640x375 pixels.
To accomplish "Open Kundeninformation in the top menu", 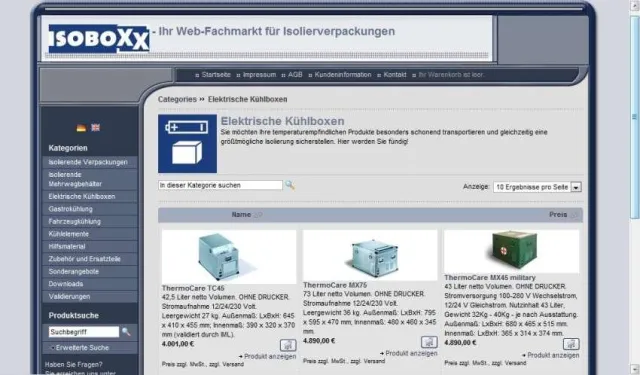I will tap(343, 75).
